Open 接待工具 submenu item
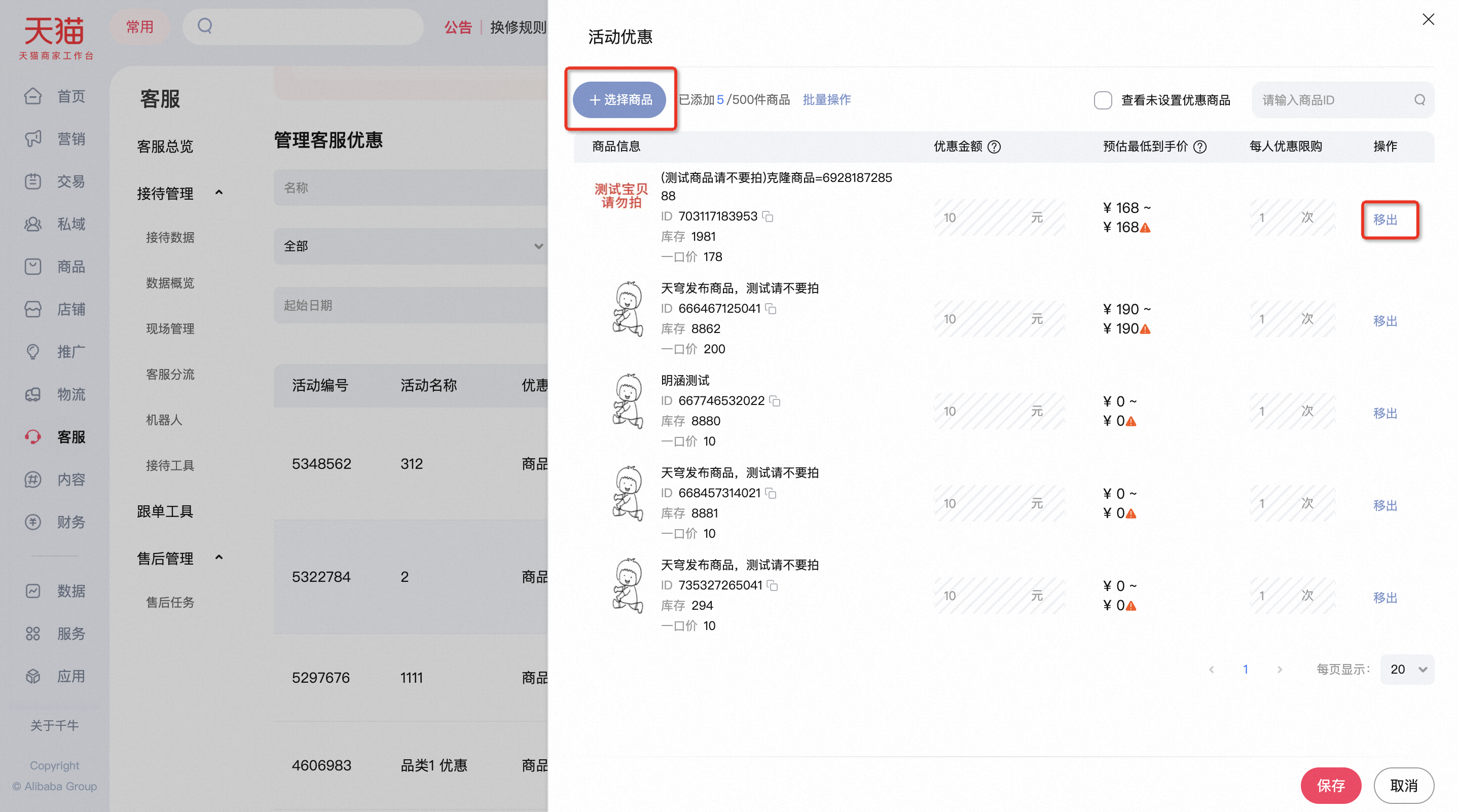The width and height of the screenshot is (1458, 812). (170, 466)
